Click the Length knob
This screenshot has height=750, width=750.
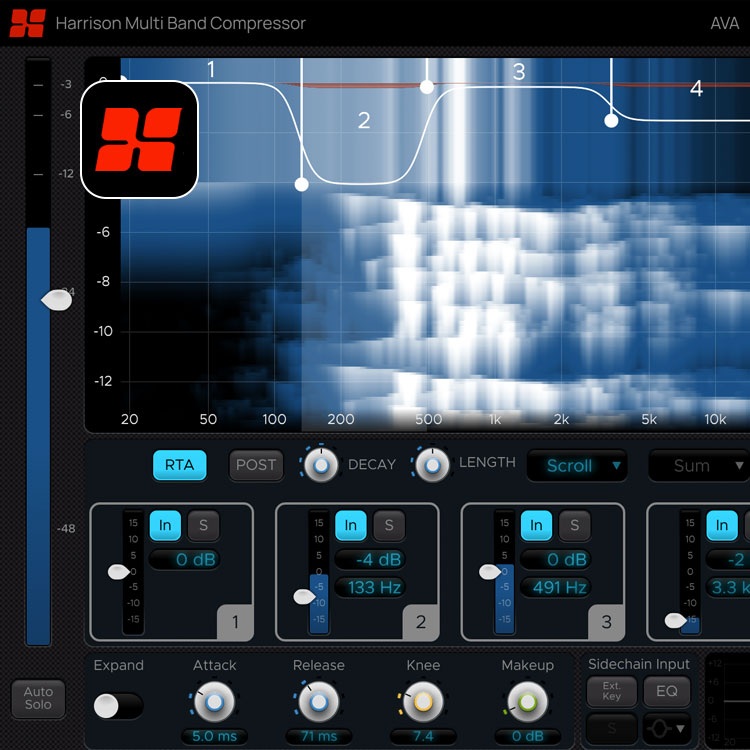[432, 465]
